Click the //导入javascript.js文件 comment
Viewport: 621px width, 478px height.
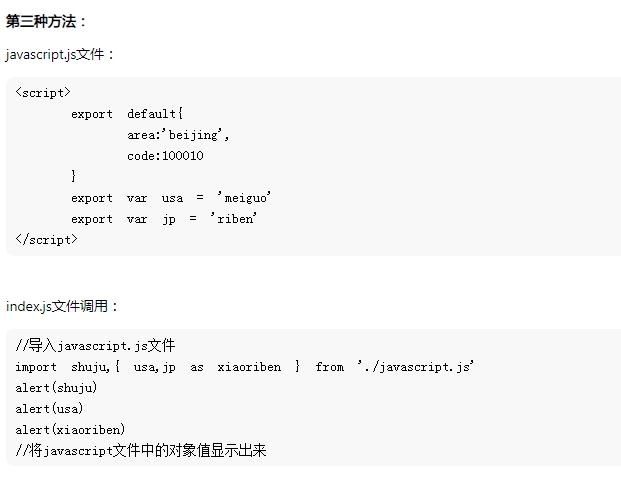[x=95, y=346]
